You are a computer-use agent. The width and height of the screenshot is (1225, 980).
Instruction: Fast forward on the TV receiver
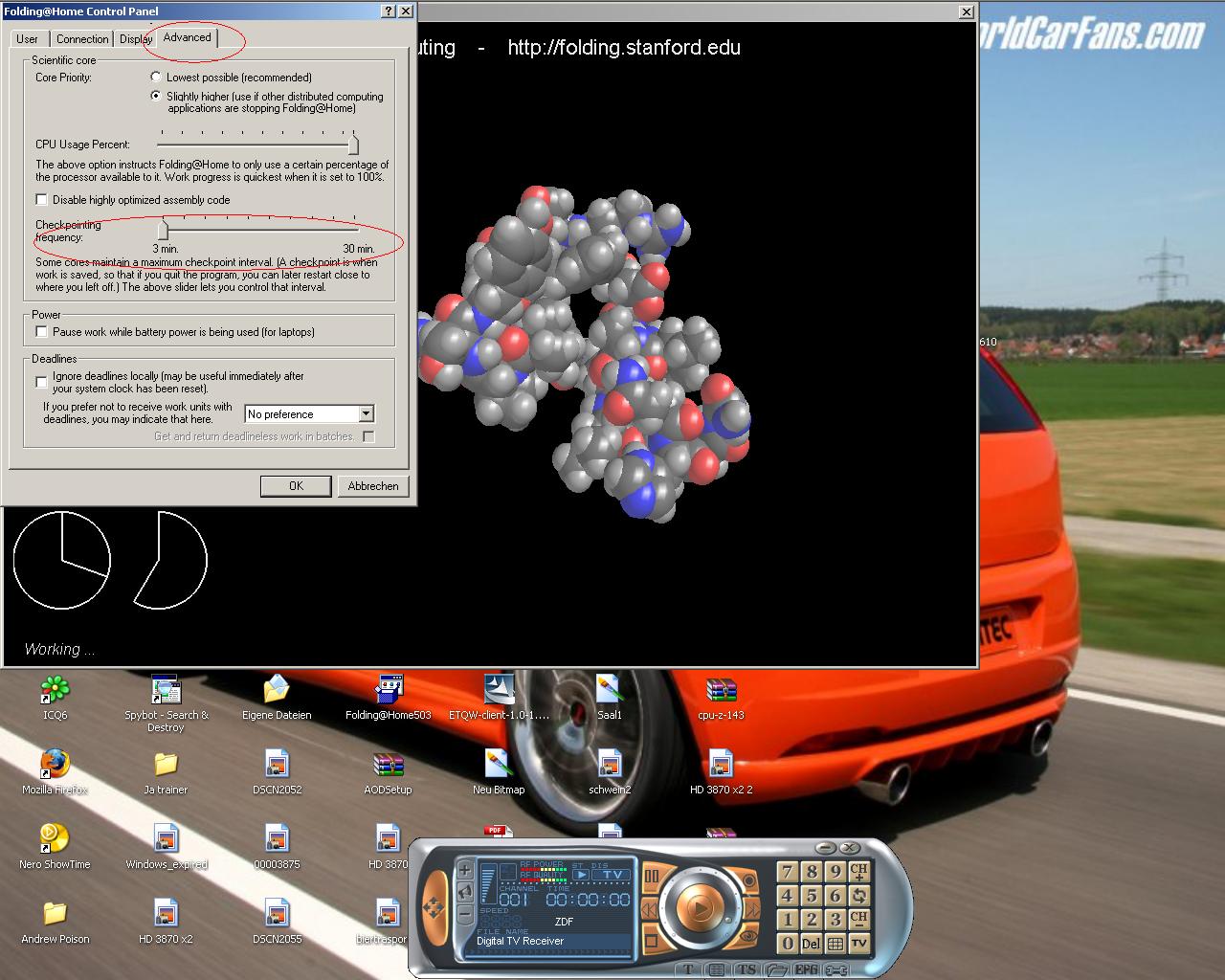pos(751,909)
